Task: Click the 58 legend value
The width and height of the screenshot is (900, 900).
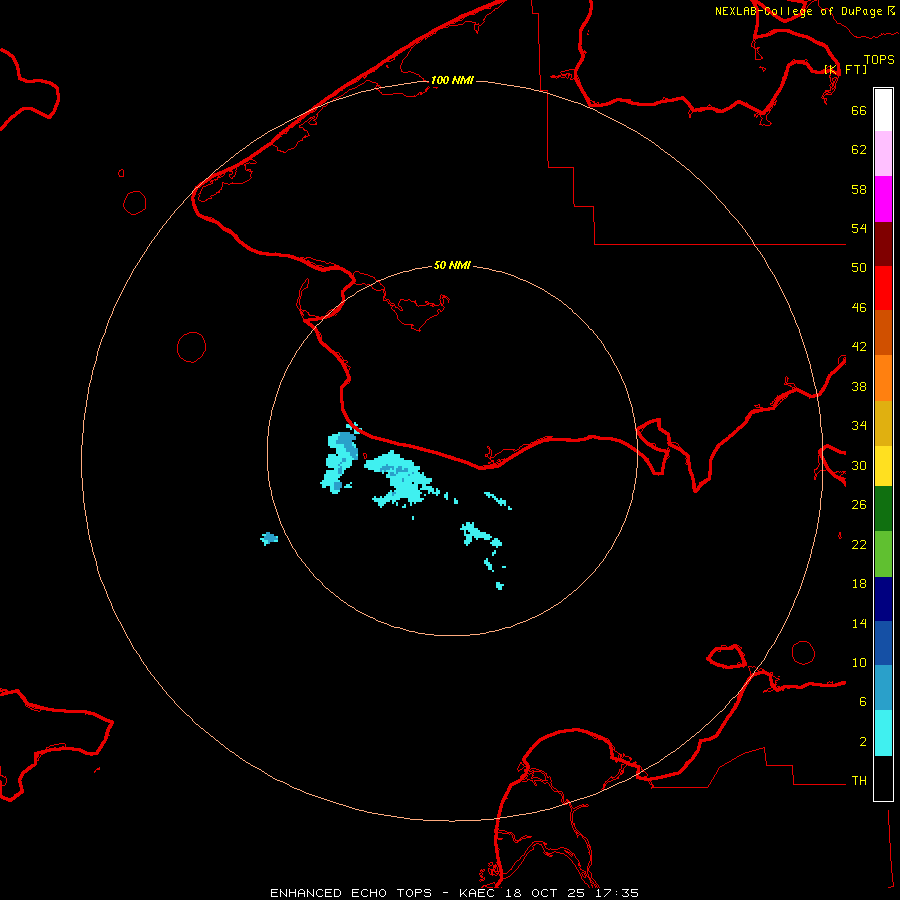Action: click(859, 189)
